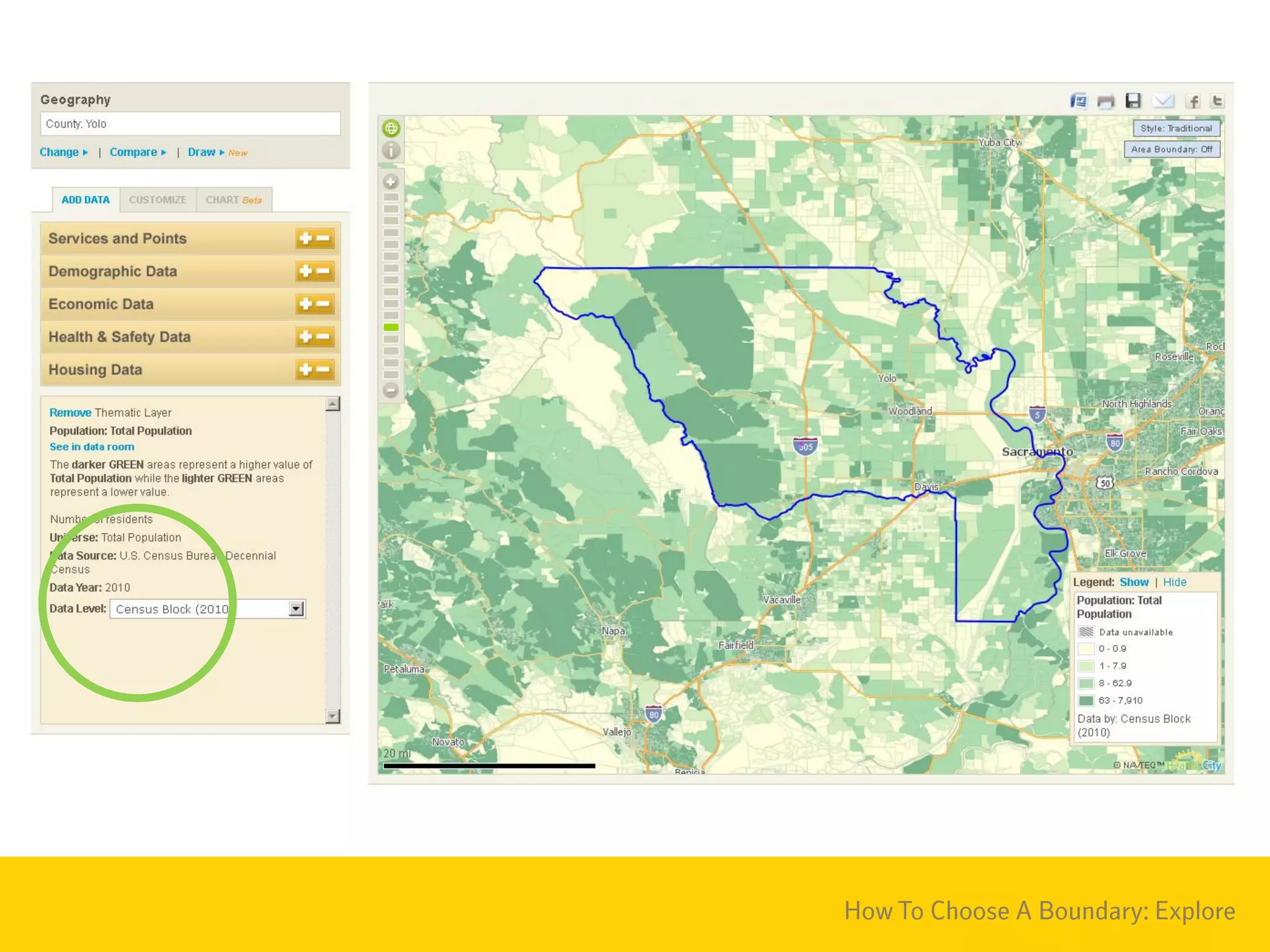Toggle Style: Traditional map style
This screenshot has width=1270, height=952.
[x=1176, y=128]
